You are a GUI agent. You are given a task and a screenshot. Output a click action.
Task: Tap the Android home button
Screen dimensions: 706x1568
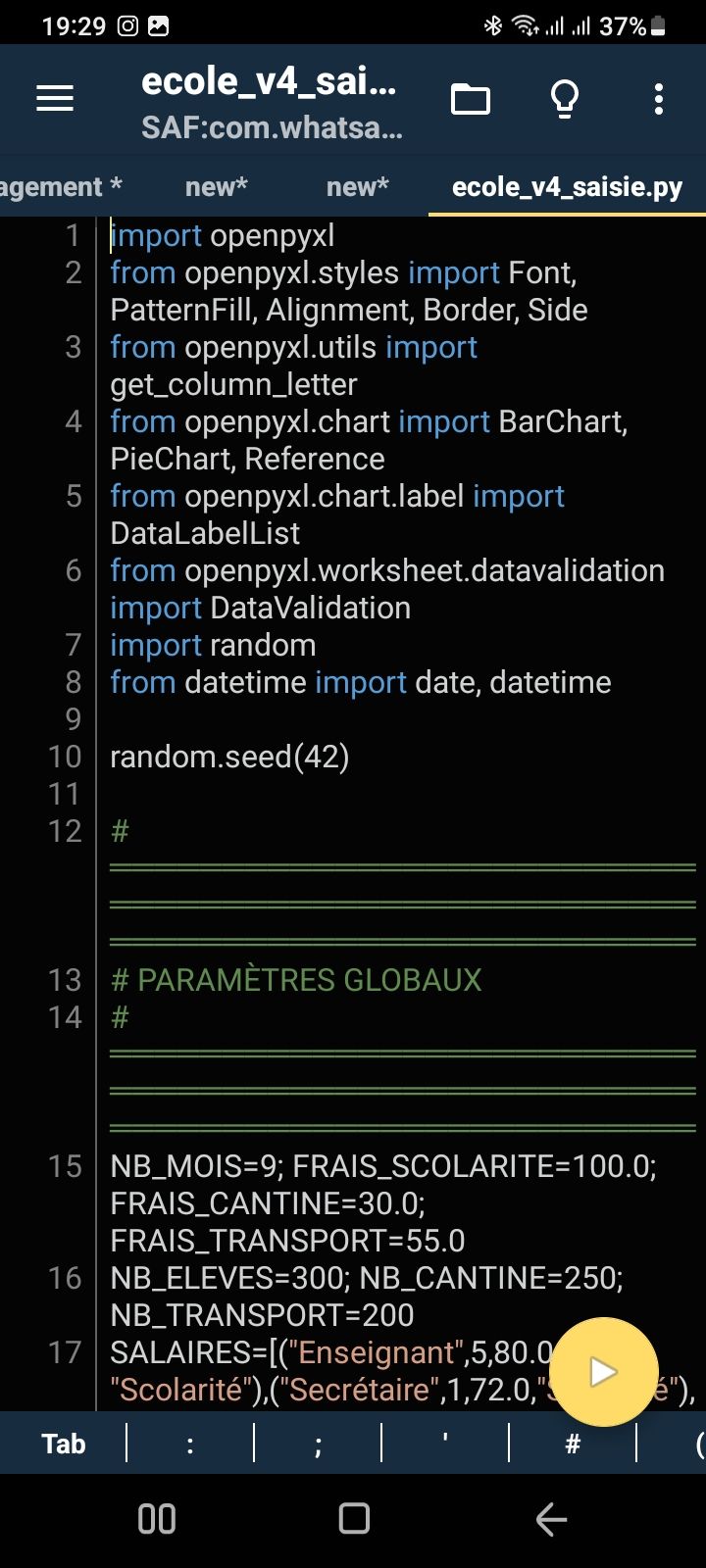coord(354,1519)
